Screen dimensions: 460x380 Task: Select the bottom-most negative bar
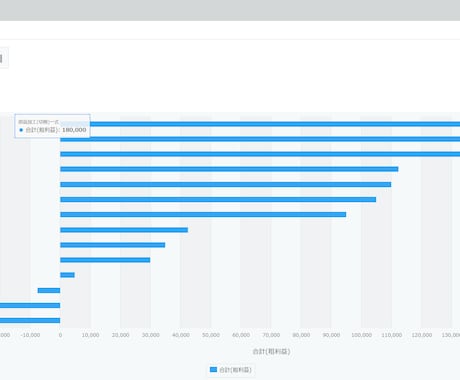point(30,320)
